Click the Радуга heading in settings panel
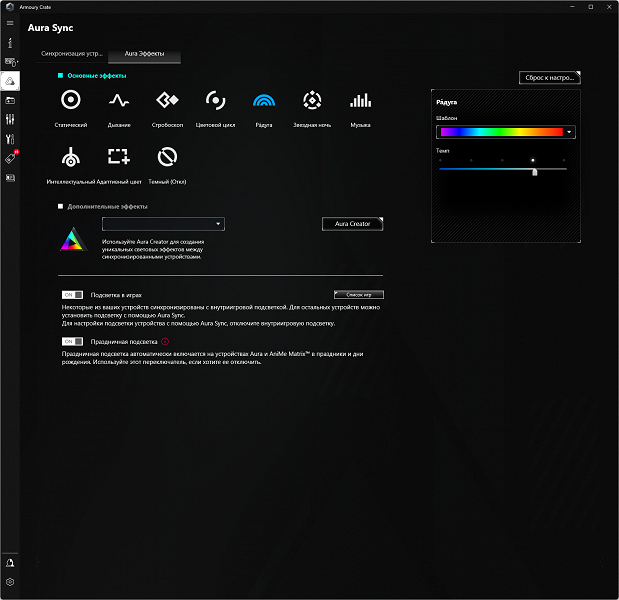619x600 pixels. (446, 102)
